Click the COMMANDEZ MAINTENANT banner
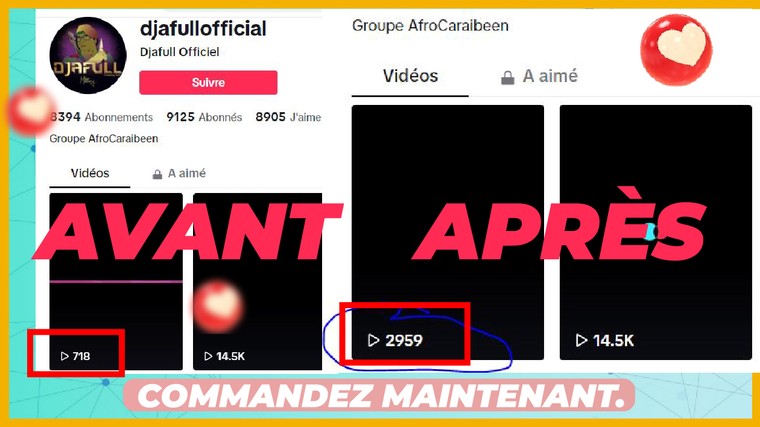This screenshot has height=427, width=760. pyautogui.click(x=379, y=395)
